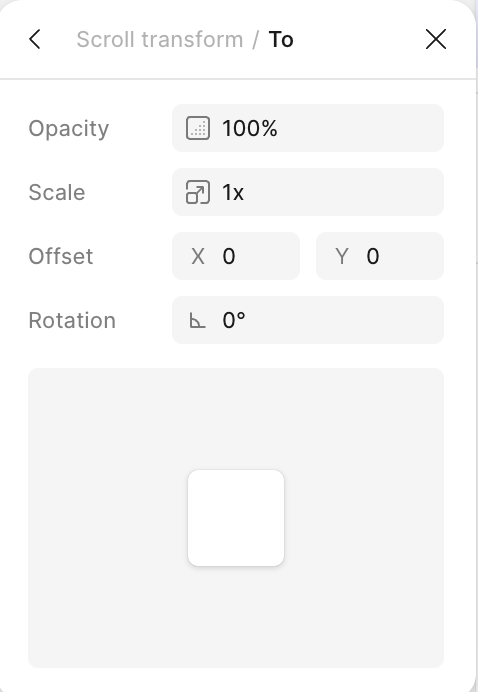This screenshot has width=478, height=692.
Task: Click the Offset label
Action: point(61,256)
